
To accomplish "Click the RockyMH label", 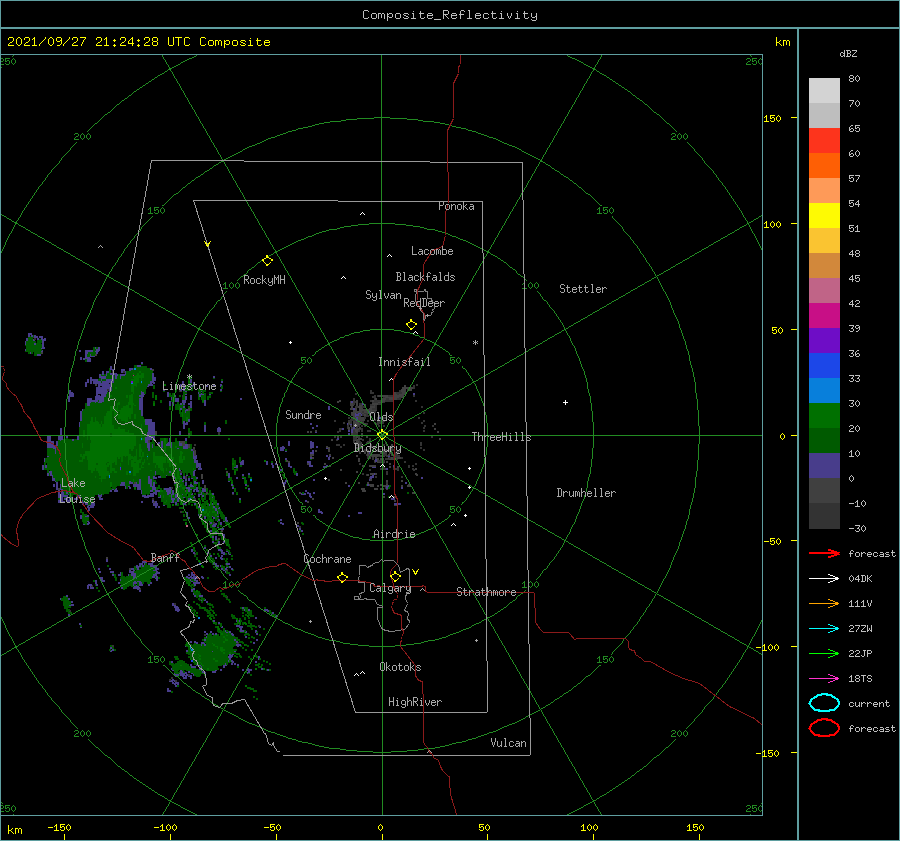I will (264, 280).
